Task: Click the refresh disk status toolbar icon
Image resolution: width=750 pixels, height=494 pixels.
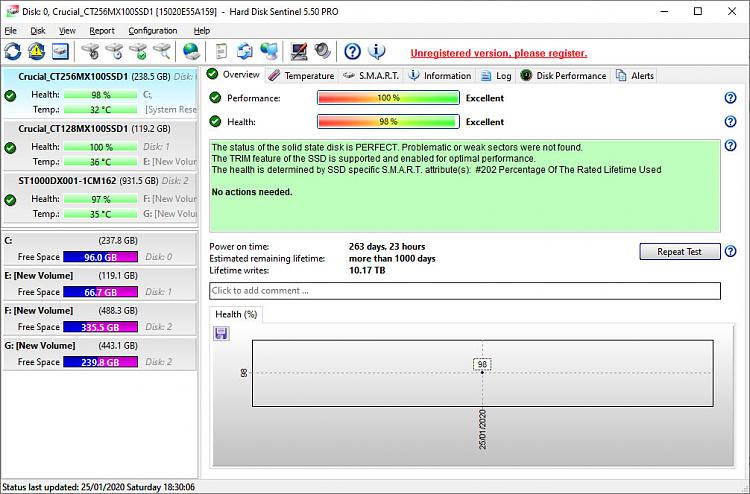Action: coord(13,51)
